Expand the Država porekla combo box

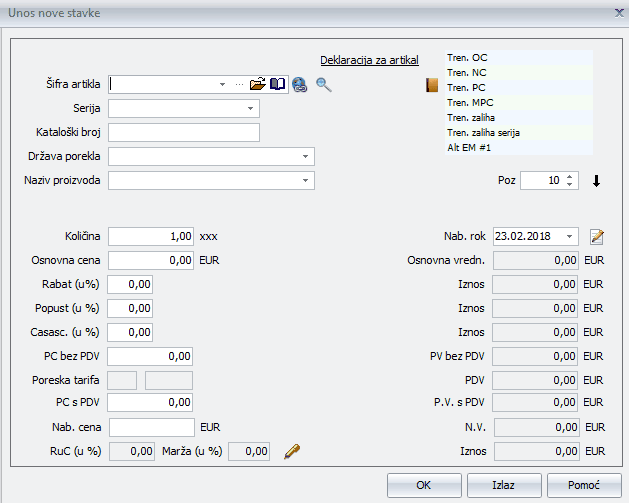point(304,157)
